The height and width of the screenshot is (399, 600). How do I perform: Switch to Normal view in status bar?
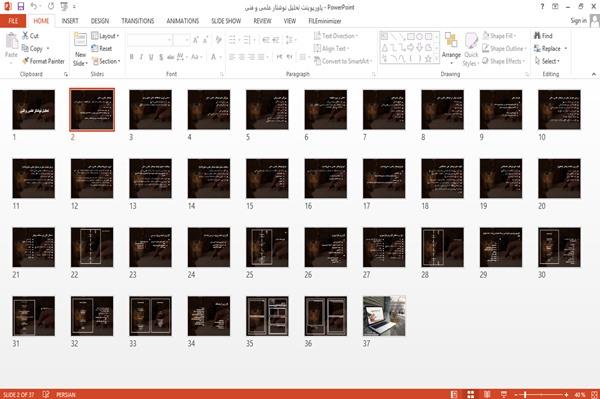click(454, 394)
